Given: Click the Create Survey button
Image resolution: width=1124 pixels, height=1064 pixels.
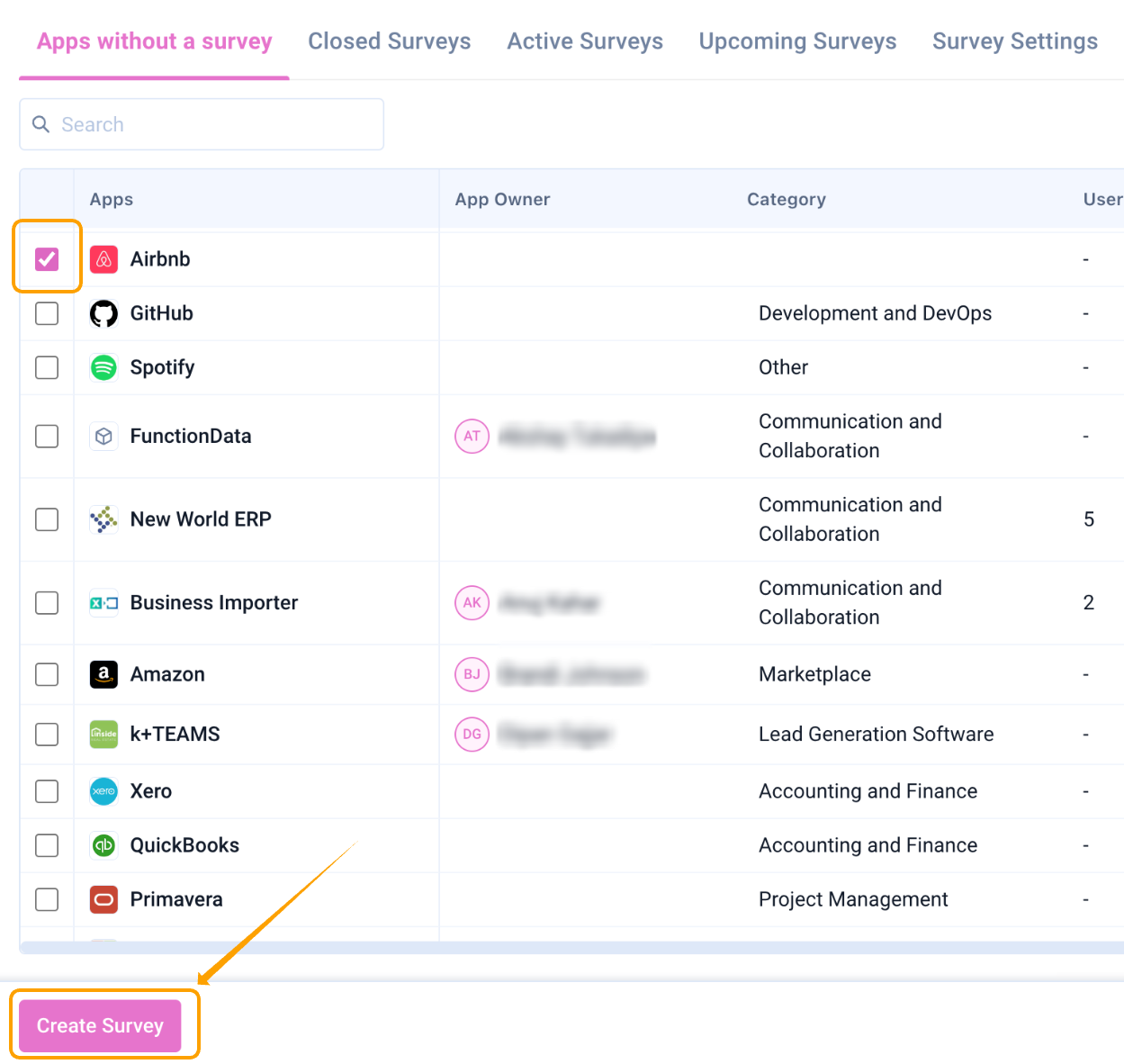Looking at the screenshot, I should (100, 1026).
